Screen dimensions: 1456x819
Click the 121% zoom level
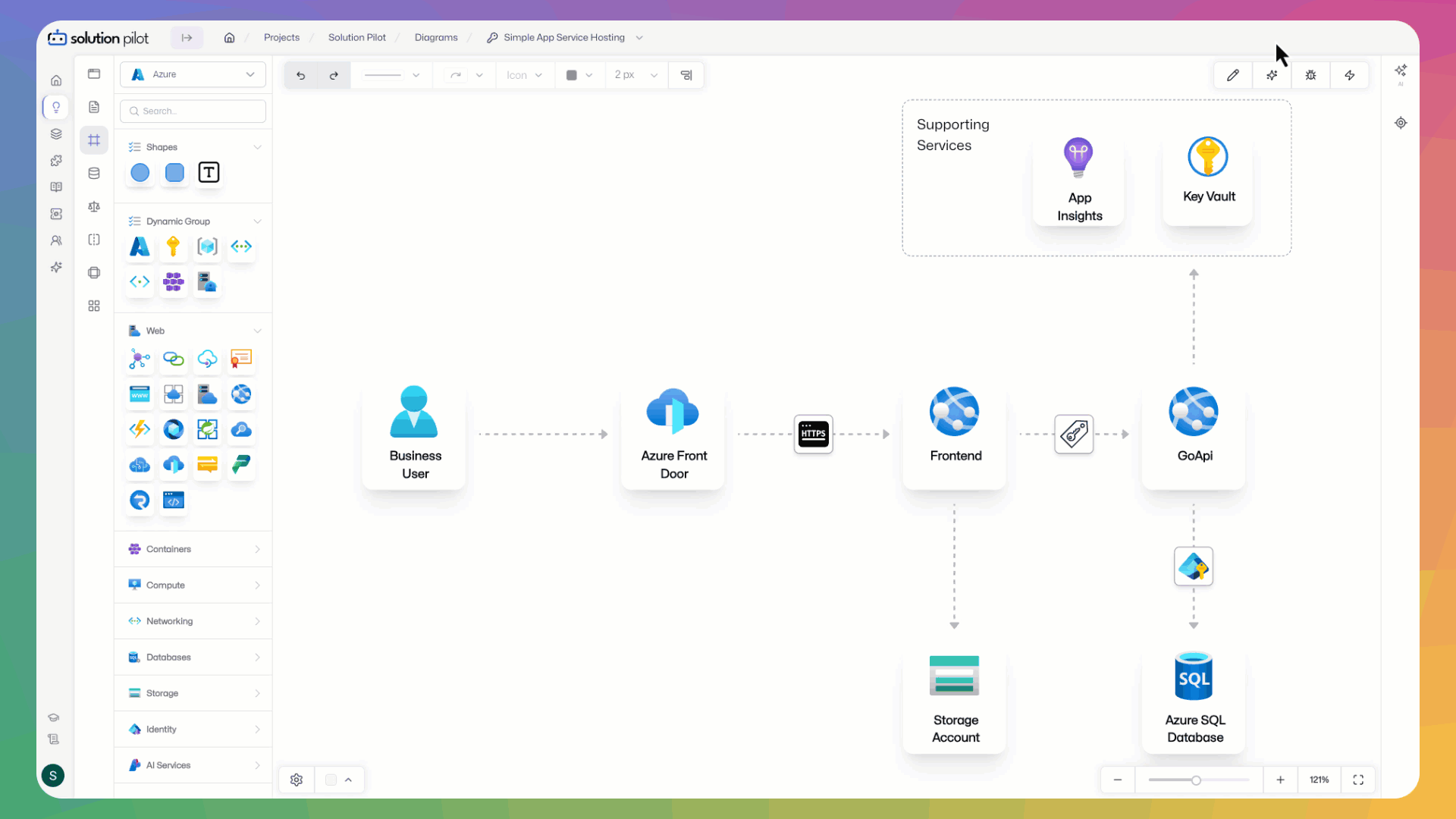[1319, 780]
